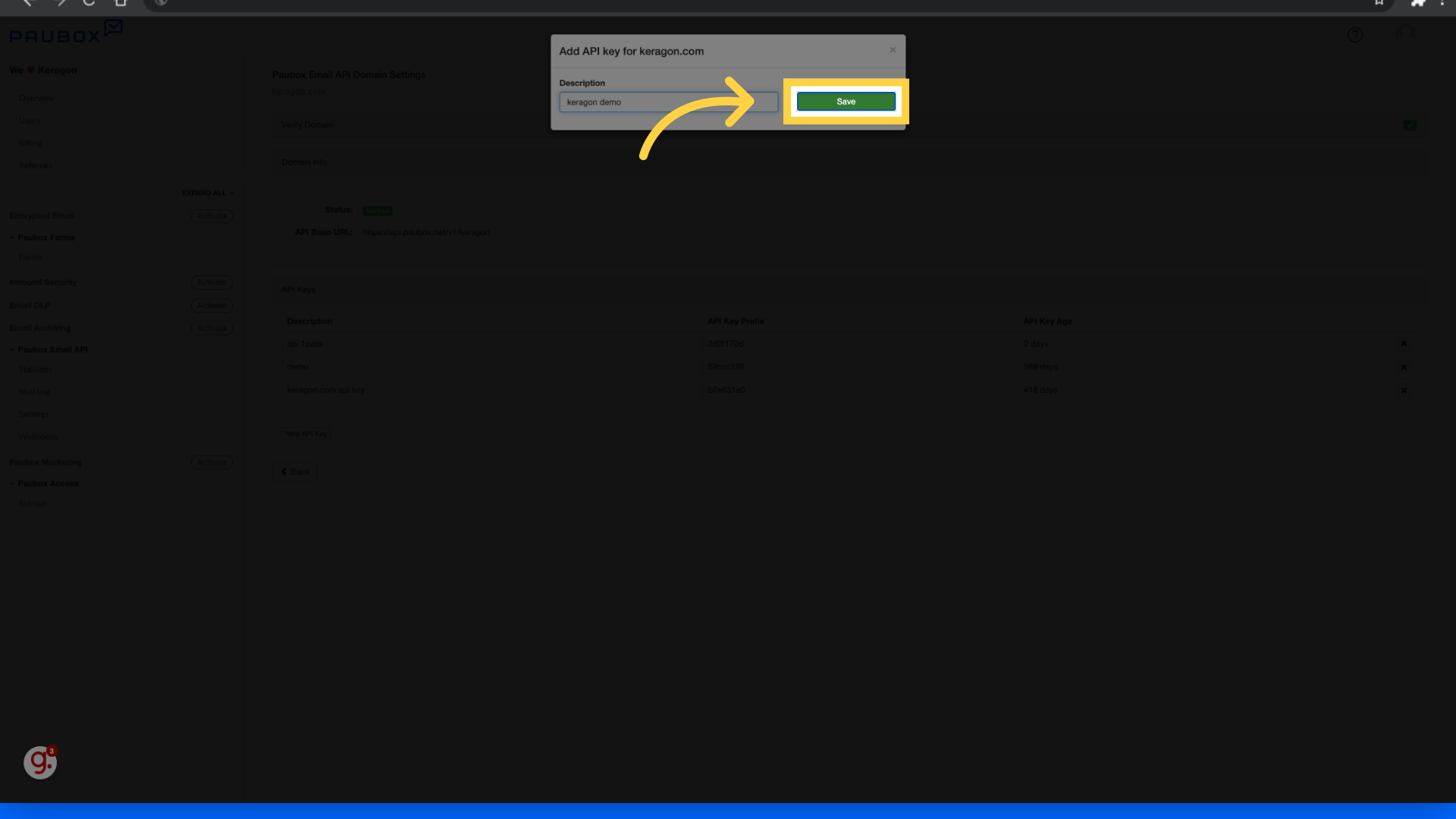The width and height of the screenshot is (1456, 819).
Task: Open the help question mark icon
Action: (x=1355, y=35)
